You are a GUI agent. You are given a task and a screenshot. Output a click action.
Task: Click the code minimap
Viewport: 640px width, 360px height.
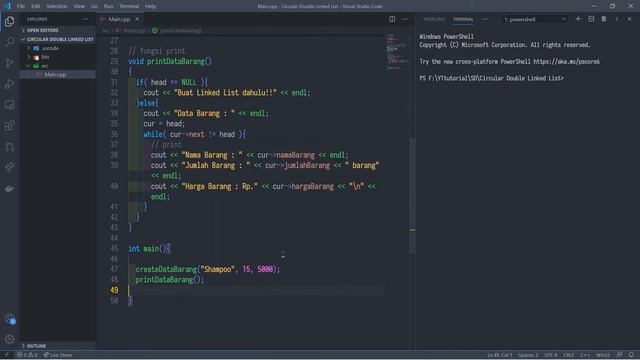pos(397,52)
